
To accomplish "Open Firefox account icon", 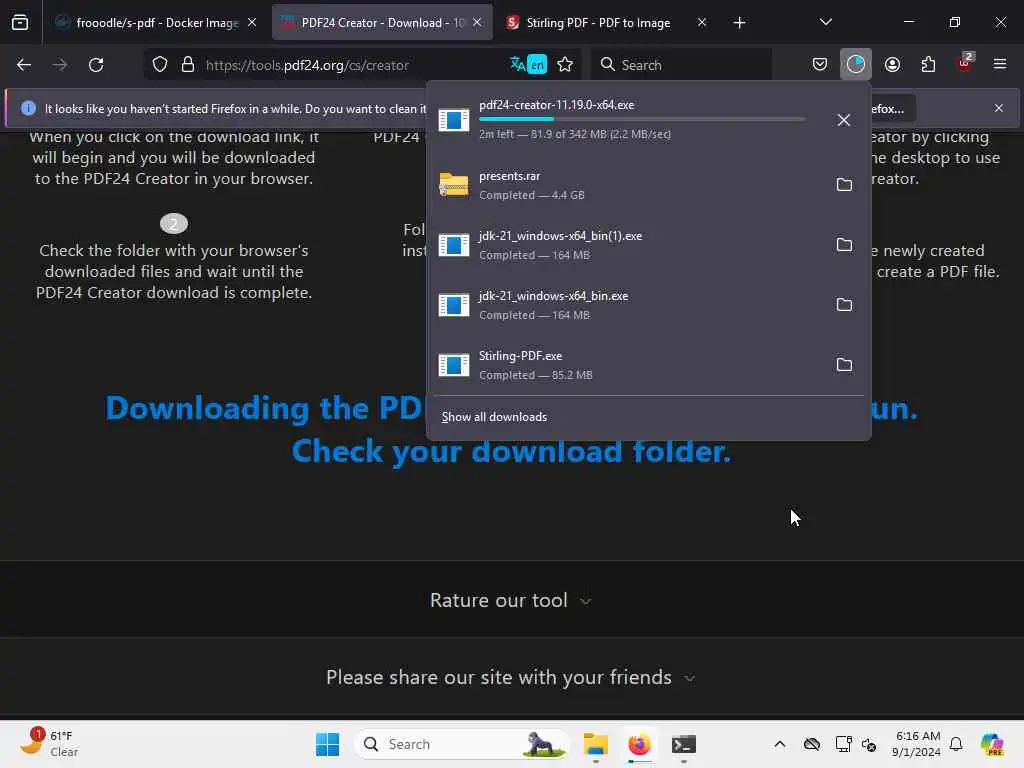I will pos(892,65).
